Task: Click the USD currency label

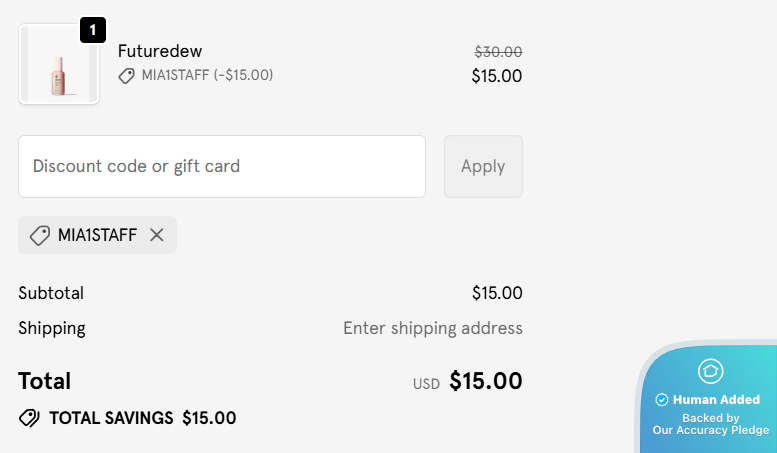Action: pyautogui.click(x=426, y=384)
